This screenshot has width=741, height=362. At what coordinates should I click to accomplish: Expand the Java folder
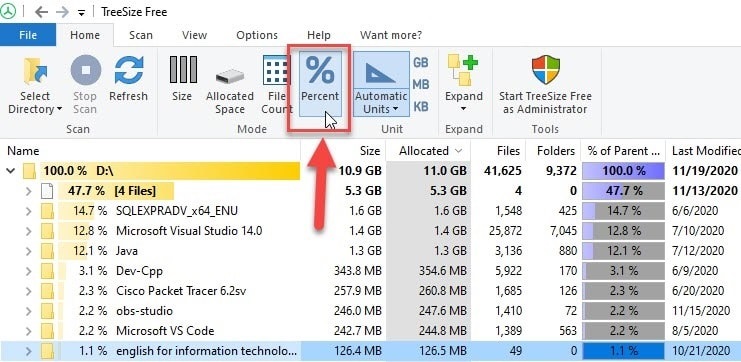pos(28,251)
